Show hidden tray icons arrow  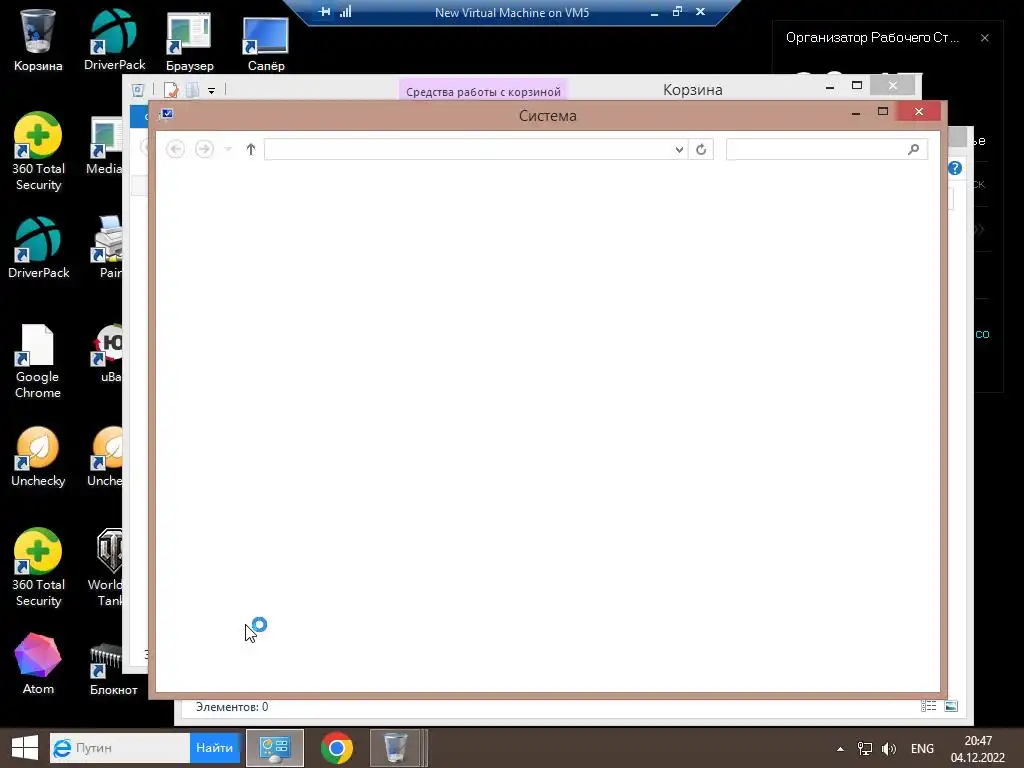coord(840,749)
